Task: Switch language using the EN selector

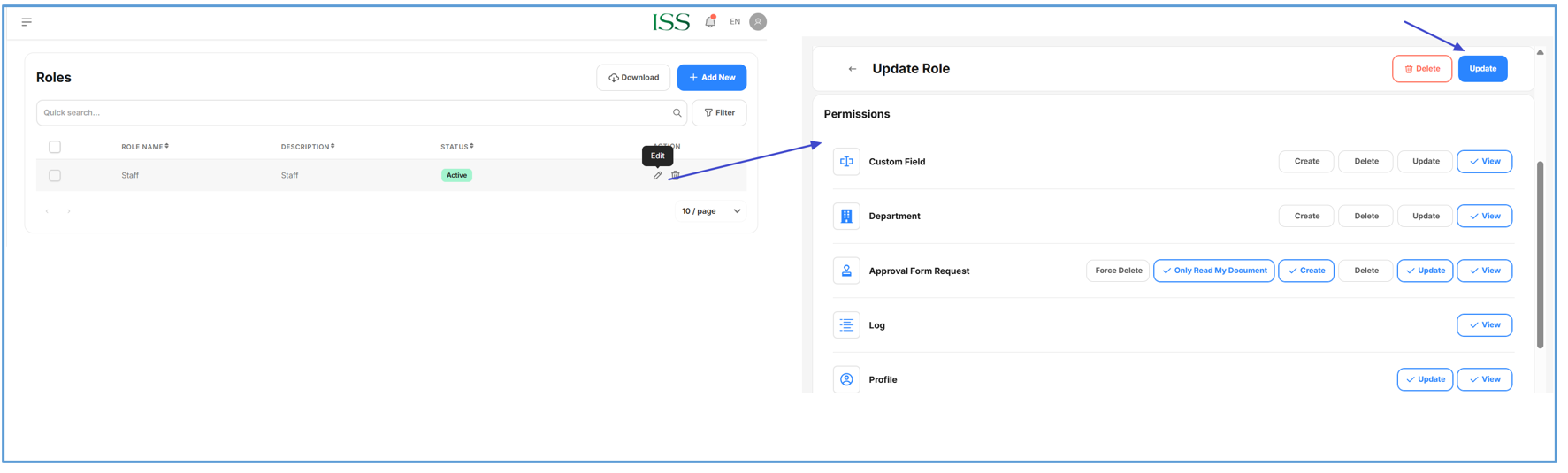Action: click(x=735, y=22)
